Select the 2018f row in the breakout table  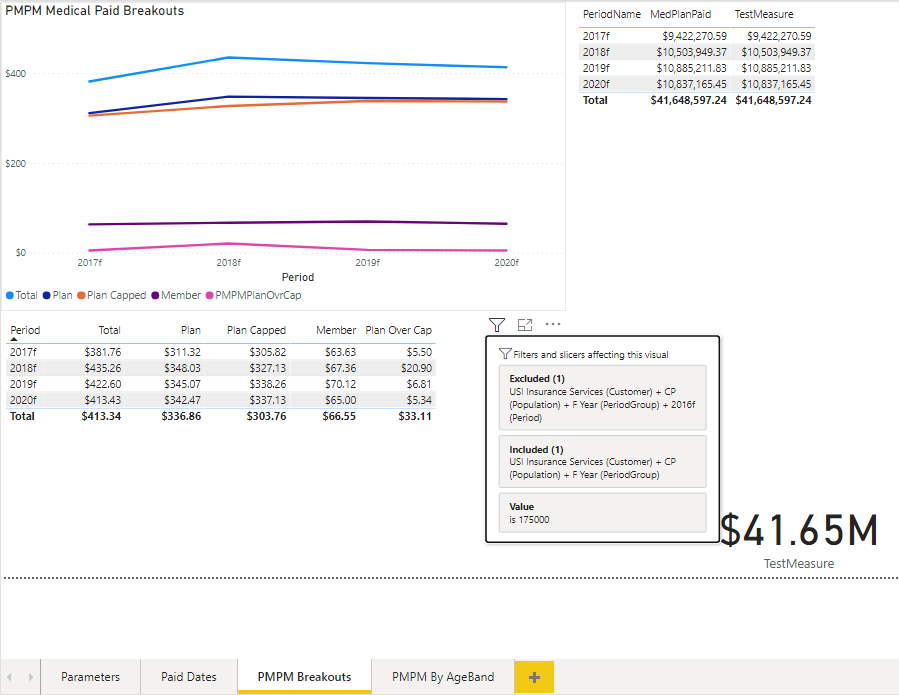click(x=221, y=368)
